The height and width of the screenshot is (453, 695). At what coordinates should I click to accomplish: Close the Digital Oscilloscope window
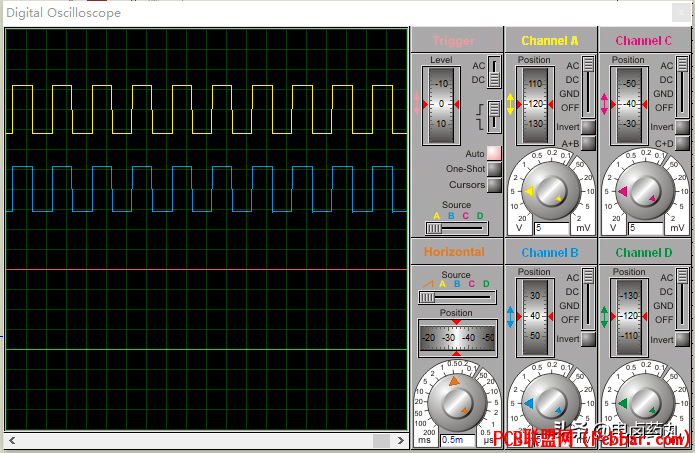pos(681,12)
